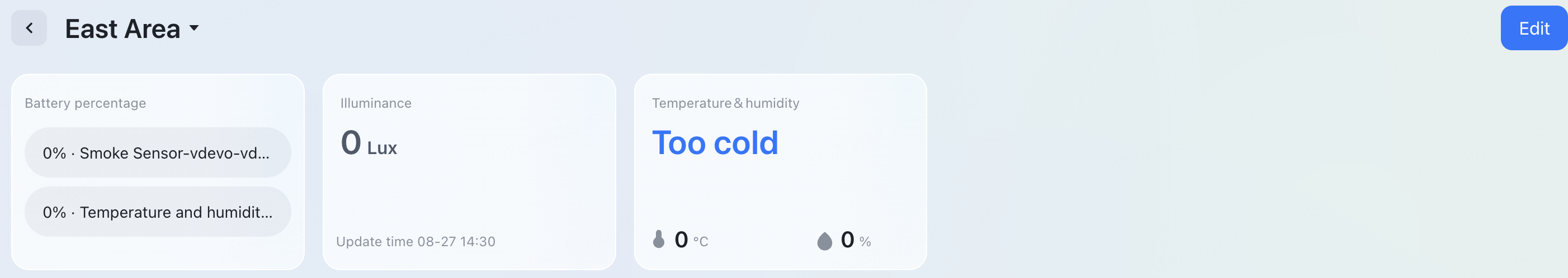
Task: Click the thermometer icon
Action: (659, 239)
